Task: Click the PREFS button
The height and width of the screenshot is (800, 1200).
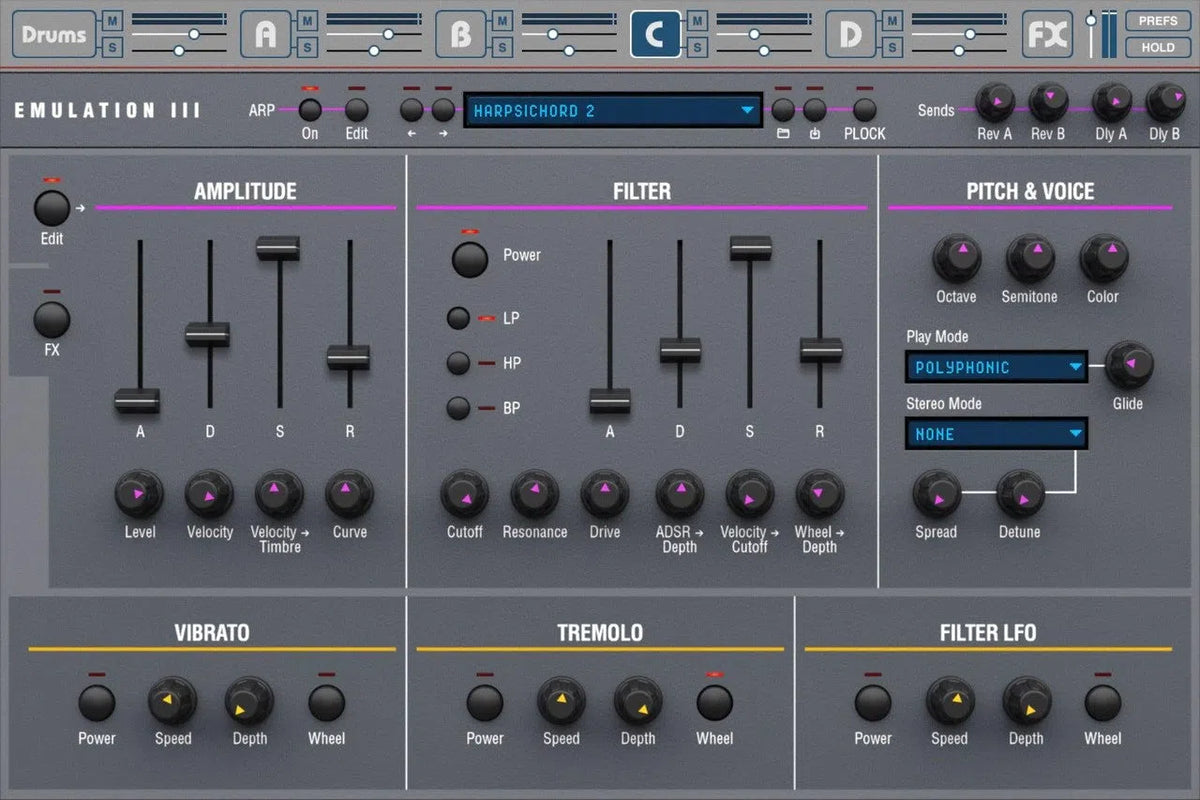Action: (1158, 21)
